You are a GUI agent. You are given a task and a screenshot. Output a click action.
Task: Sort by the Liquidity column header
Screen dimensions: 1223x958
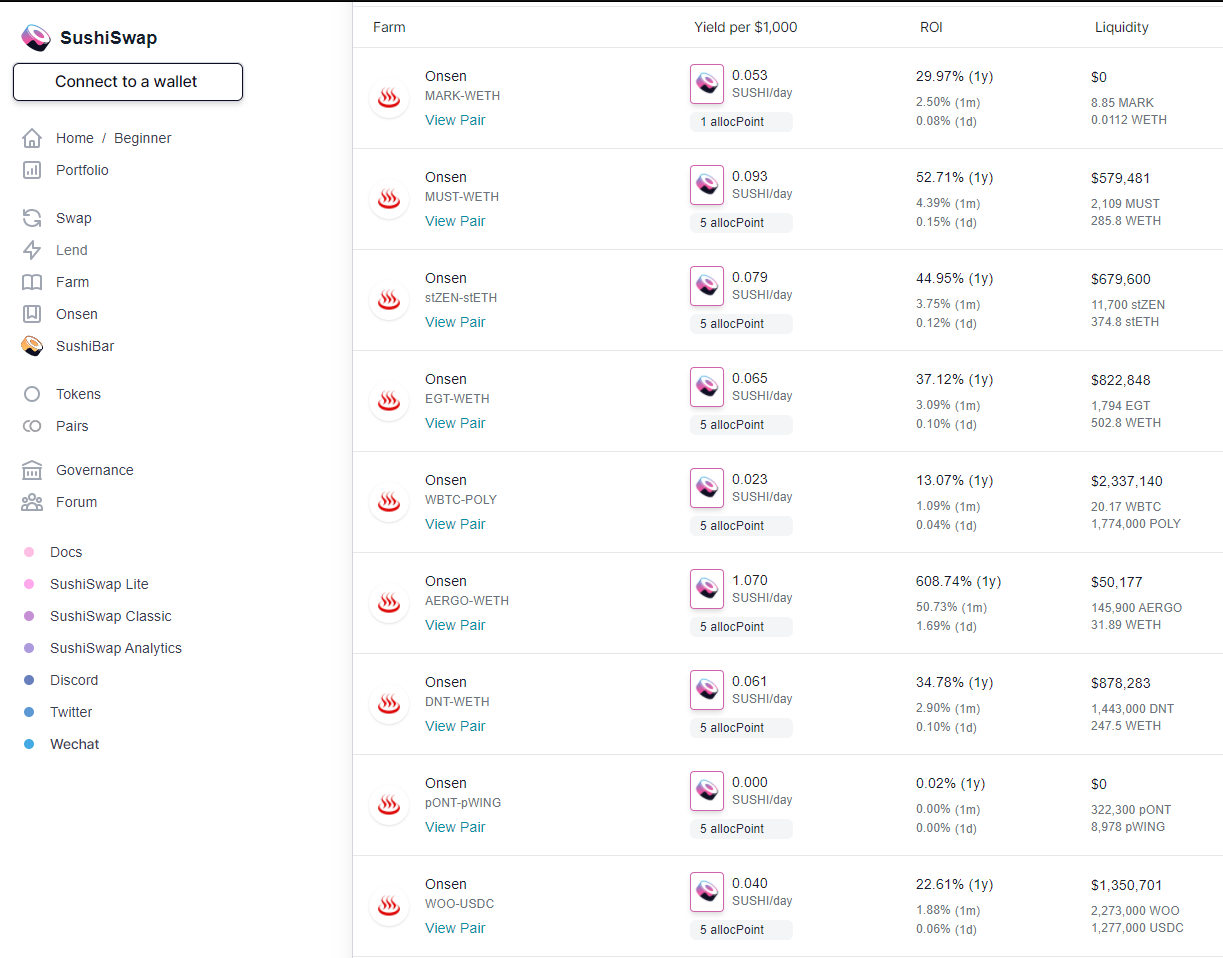(1122, 27)
